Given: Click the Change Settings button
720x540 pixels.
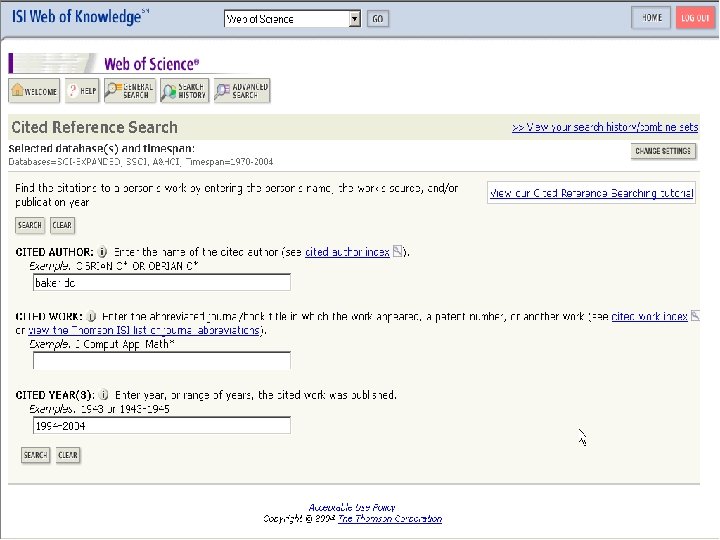Looking at the screenshot, I should click(663, 151).
